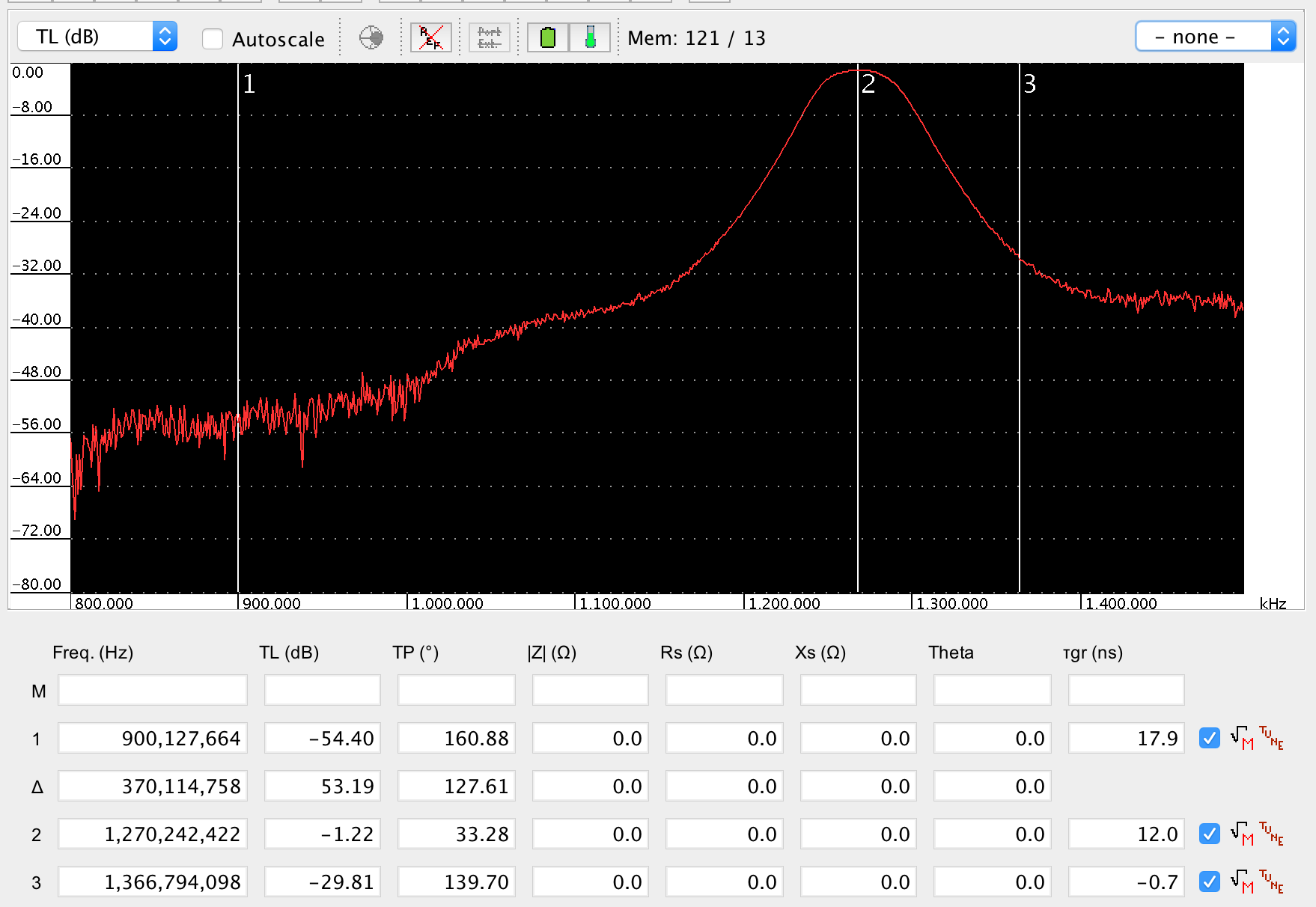
Task: Click the Port Ext. toolbar button
Action: click(490, 37)
